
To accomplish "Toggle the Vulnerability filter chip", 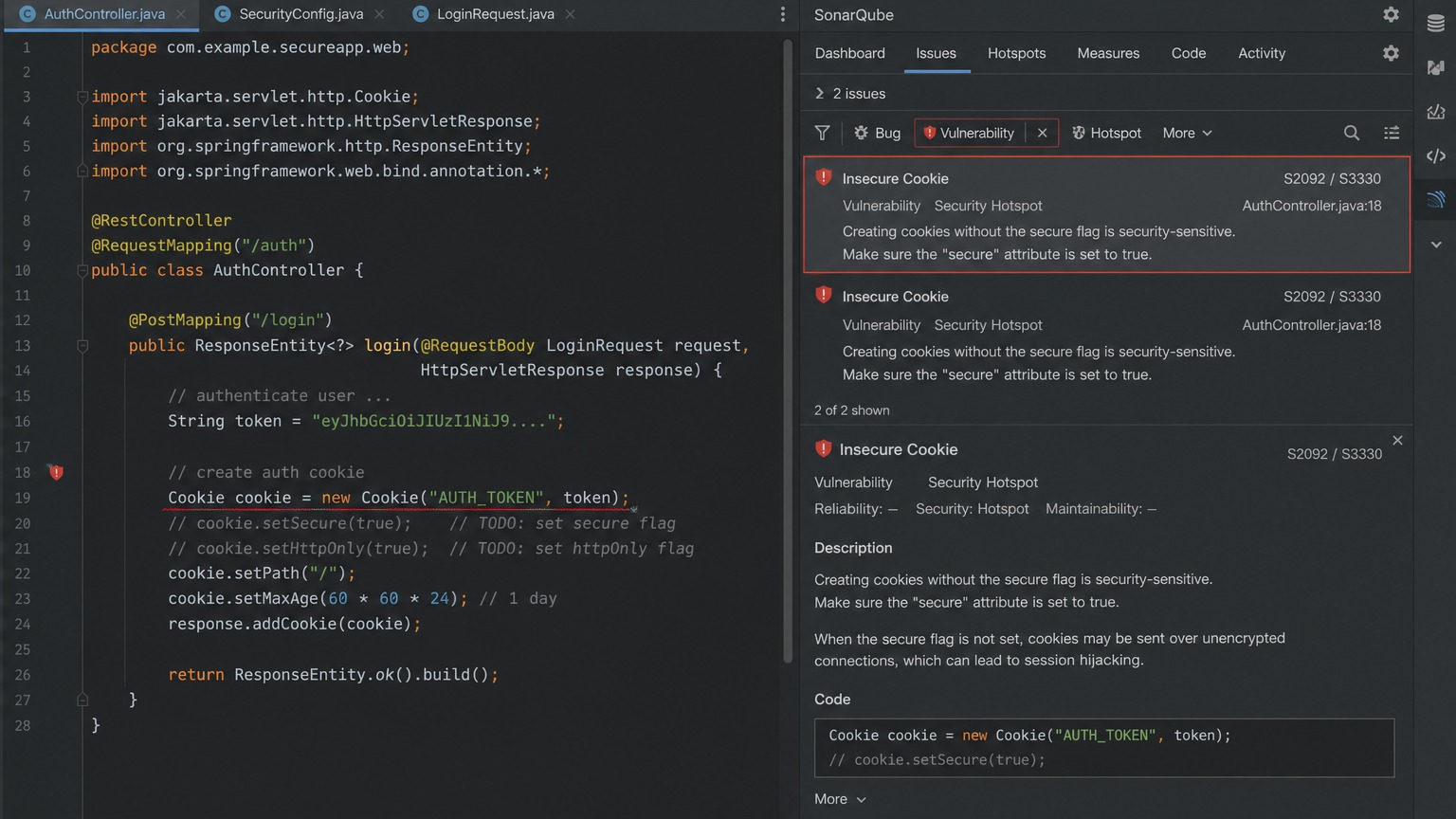I will click(x=969, y=133).
